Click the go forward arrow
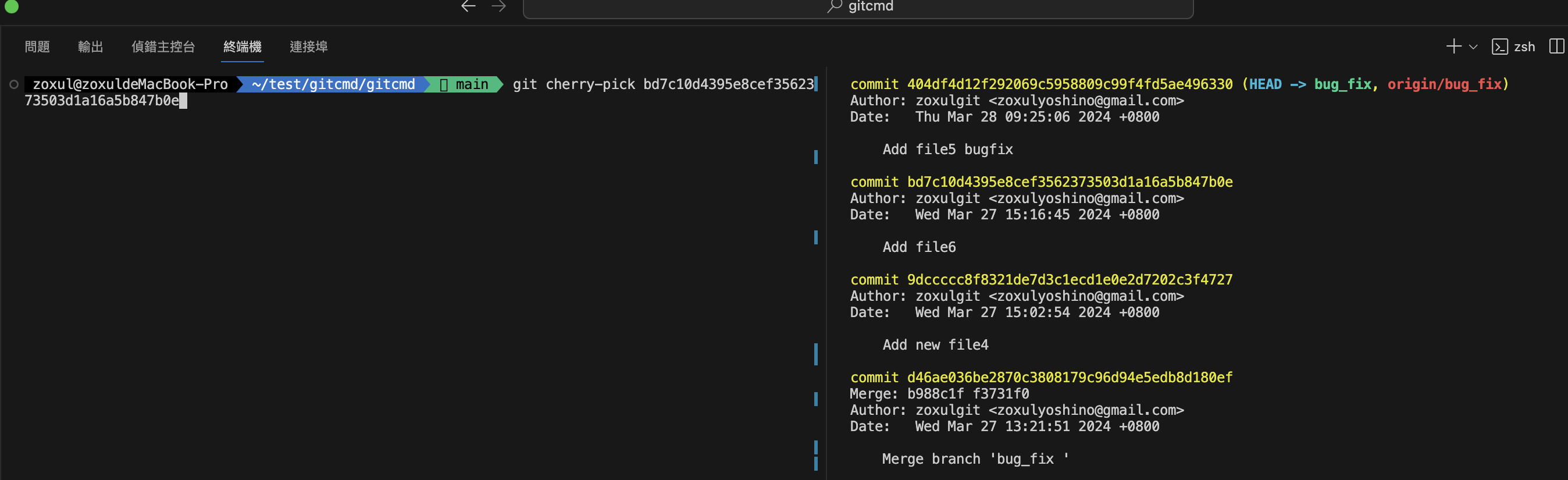This screenshot has height=480, width=1568. point(498,6)
